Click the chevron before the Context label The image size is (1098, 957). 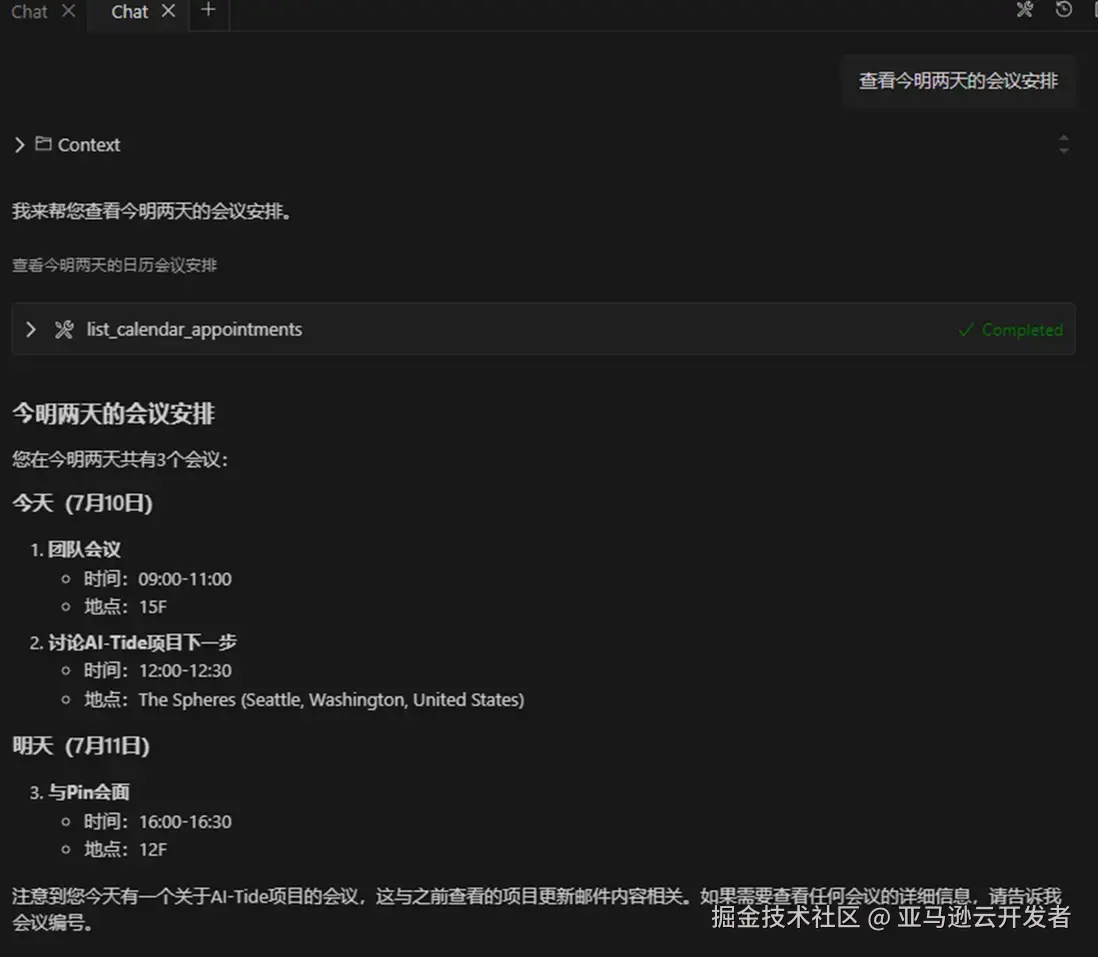coord(18,144)
